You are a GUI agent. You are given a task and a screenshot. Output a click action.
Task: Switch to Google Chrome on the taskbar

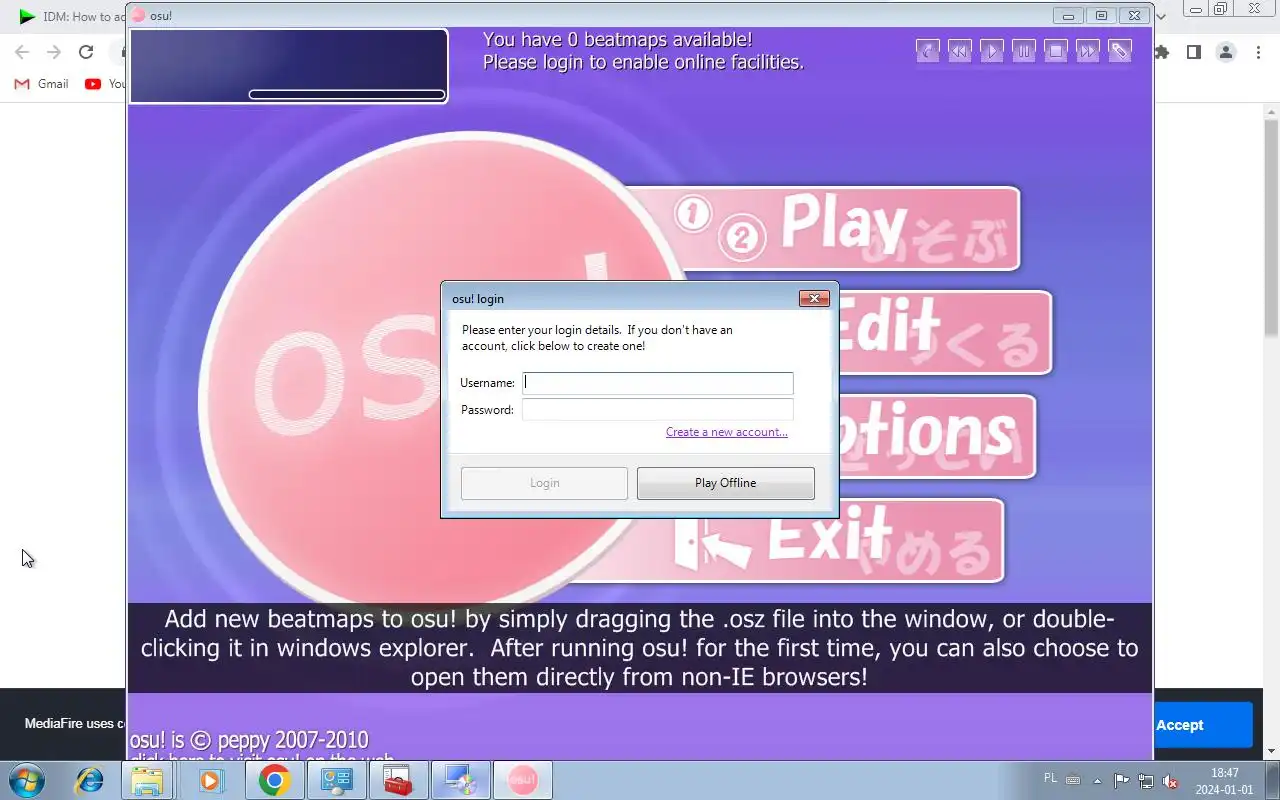coord(274,780)
